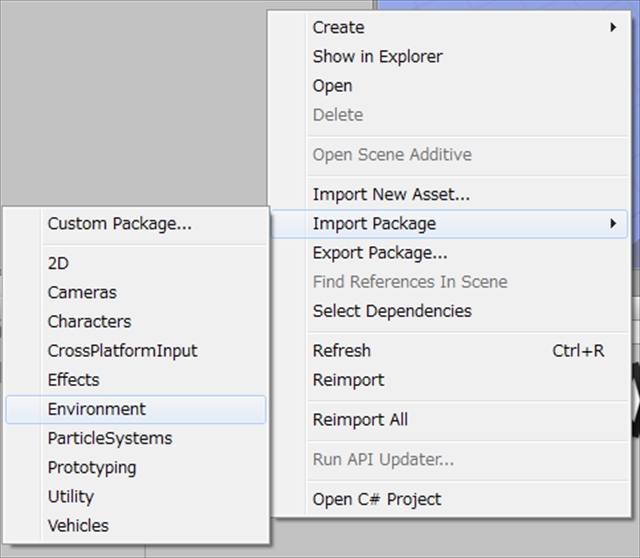Click the highlighted Environment package

tap(96, 409)
